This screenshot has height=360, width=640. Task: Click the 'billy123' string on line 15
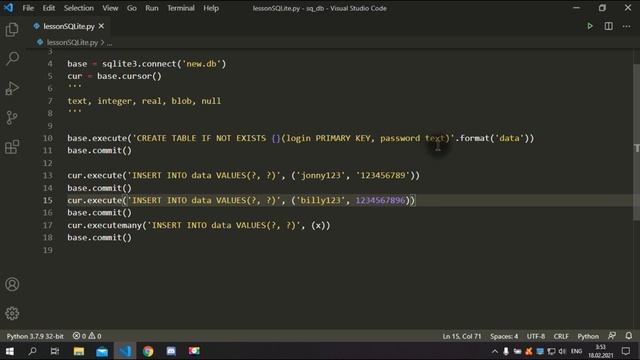[x=320, y=200]
